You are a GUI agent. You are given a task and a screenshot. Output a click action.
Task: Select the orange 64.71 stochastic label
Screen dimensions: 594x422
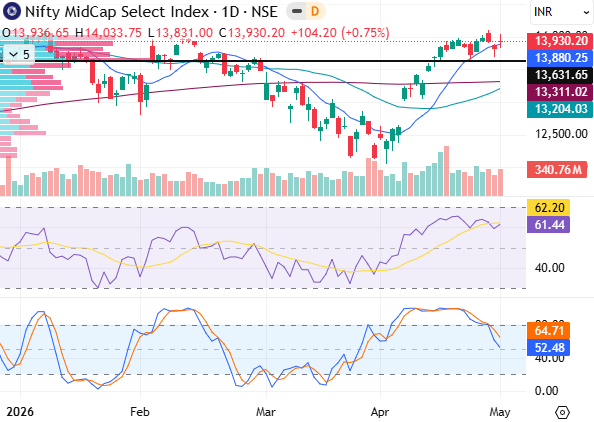[549, 331]
